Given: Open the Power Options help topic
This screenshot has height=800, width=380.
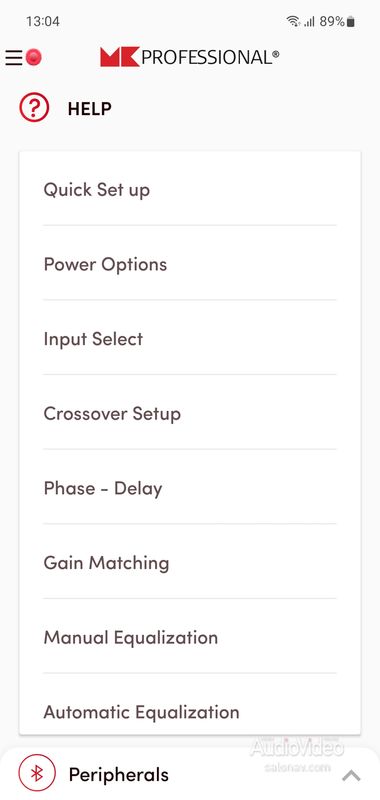Looking at the screenshot, I should point(190,264).
